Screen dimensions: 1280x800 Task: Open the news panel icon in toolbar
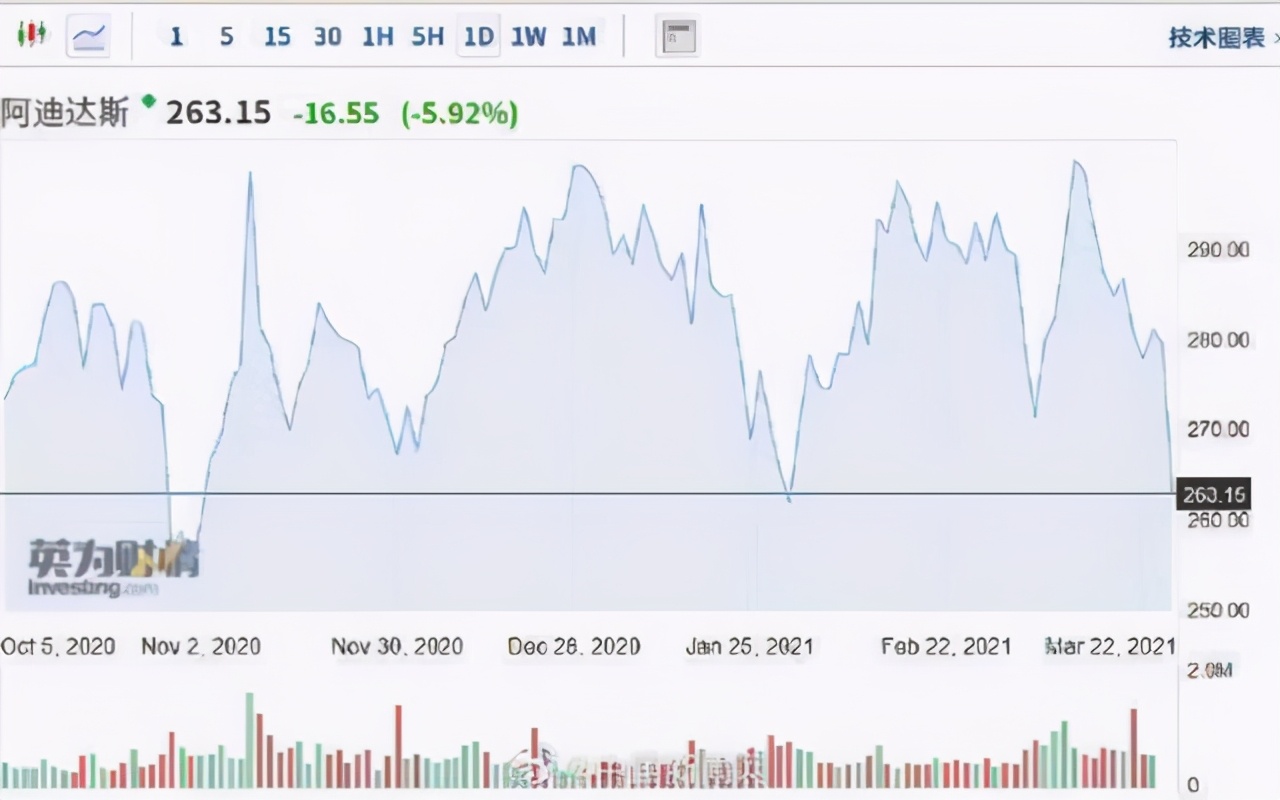[x=677, y=37]
